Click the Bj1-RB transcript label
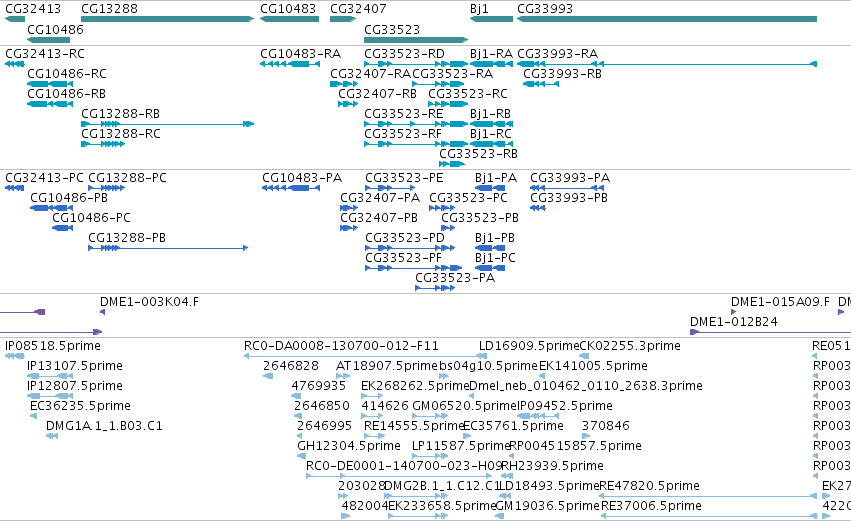This screenshot has width=851, height=521. pyautogui.click(x=491, y=114)
